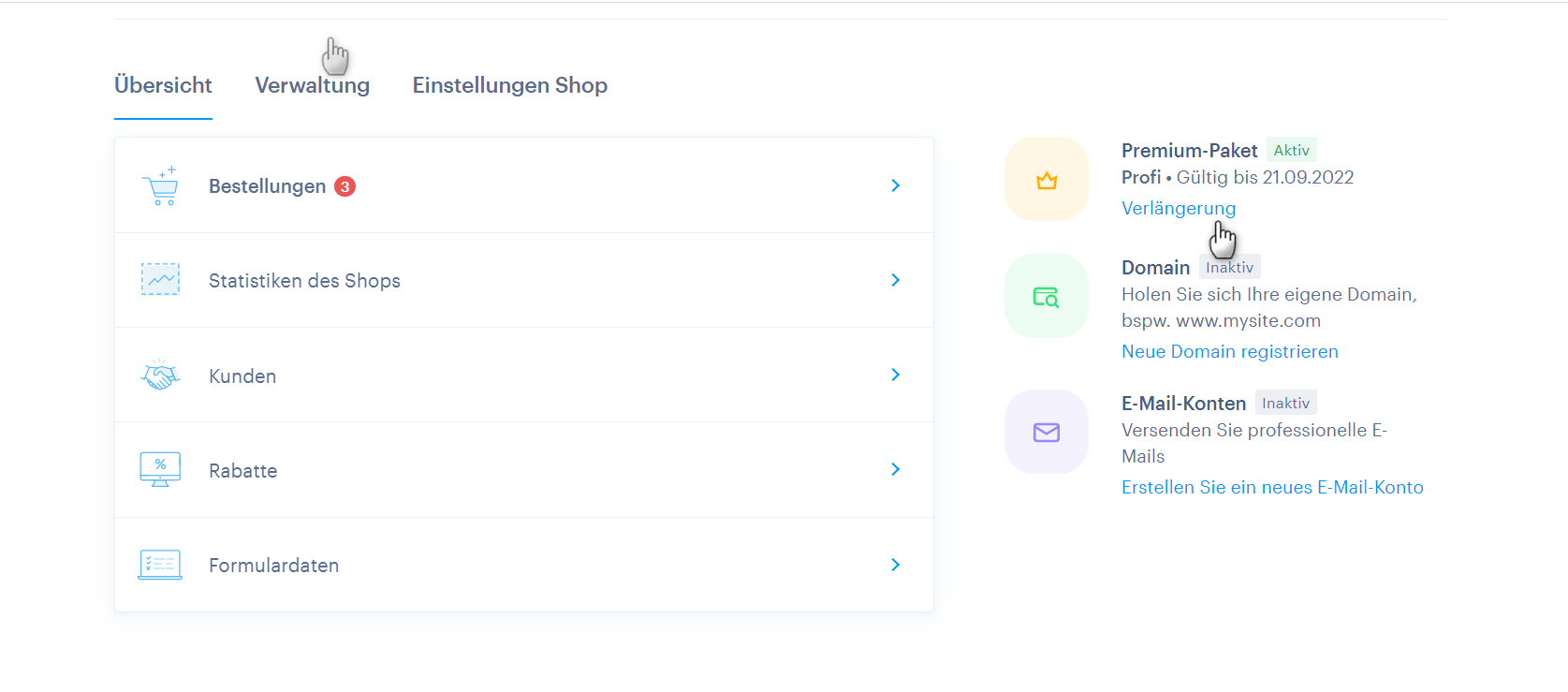Open the Einstellungen Shop tab
Image resolution: width=1568 pixels, height=692 pixels.
(509, 85)
